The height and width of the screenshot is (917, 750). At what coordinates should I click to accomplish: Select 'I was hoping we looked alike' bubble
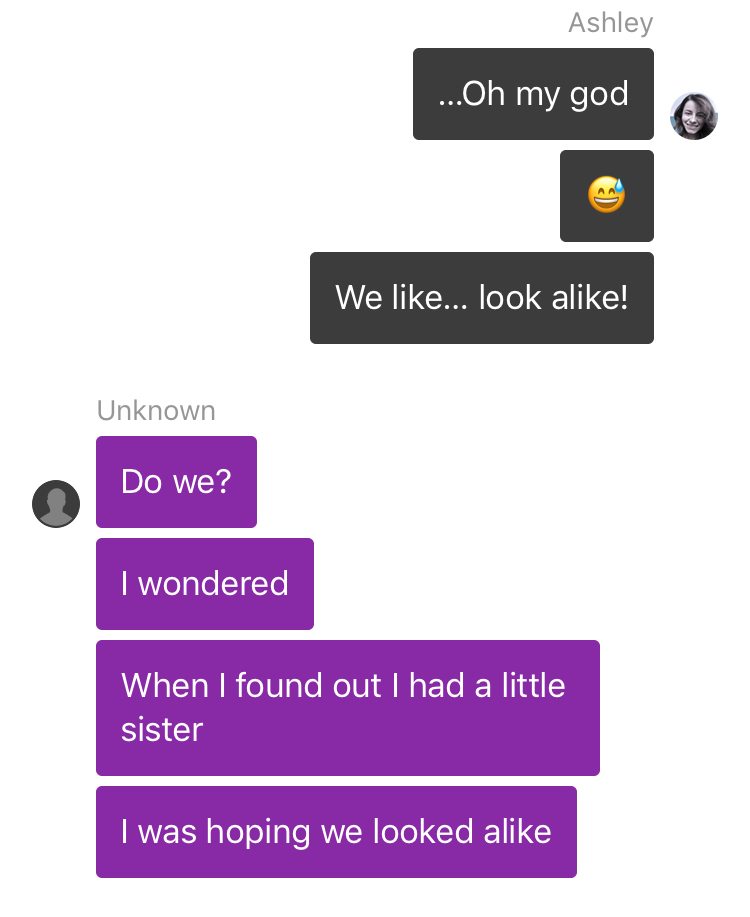click(x=336, y=832)
